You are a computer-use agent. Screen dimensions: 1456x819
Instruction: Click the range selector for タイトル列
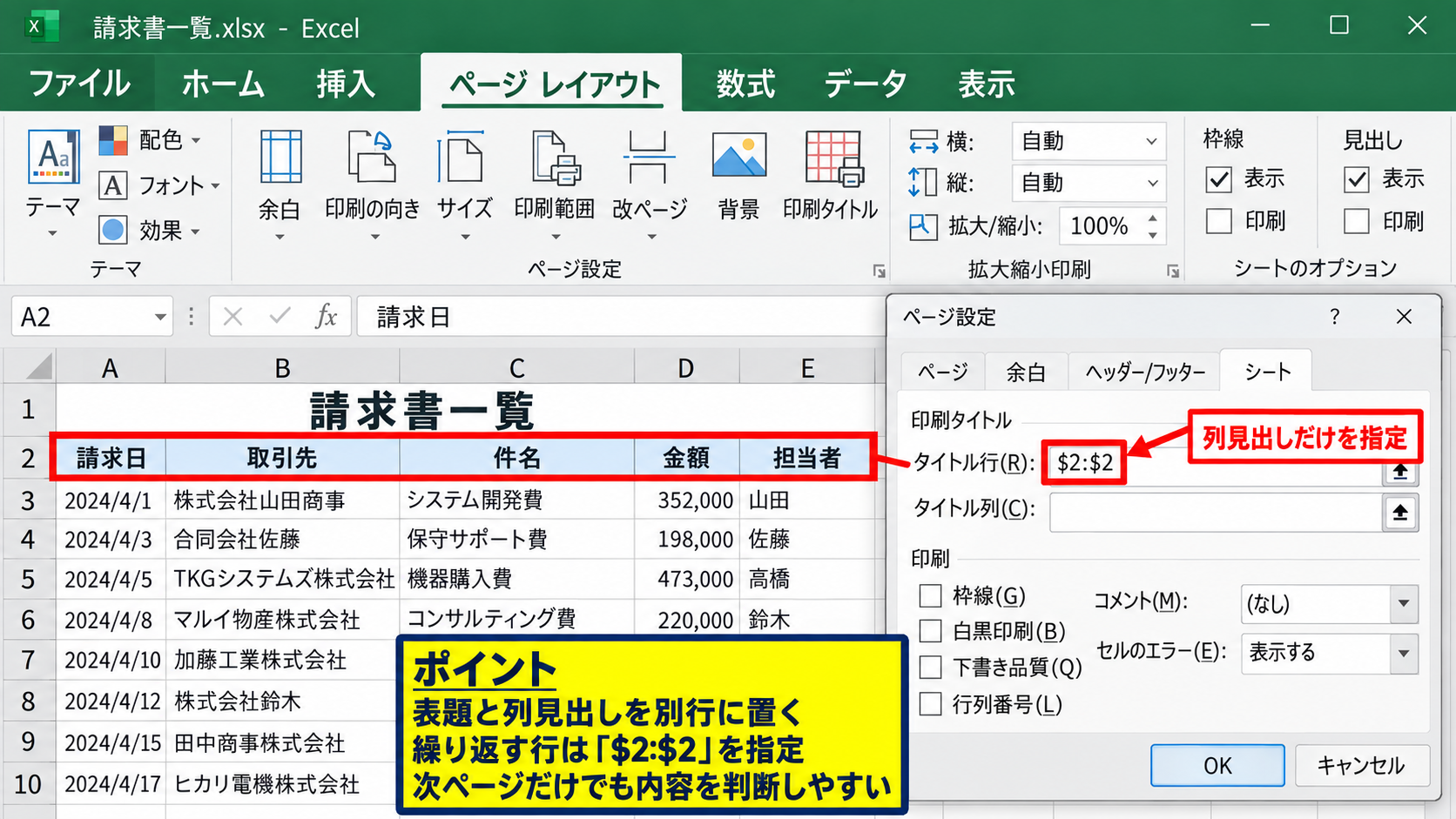[1400, 513]
